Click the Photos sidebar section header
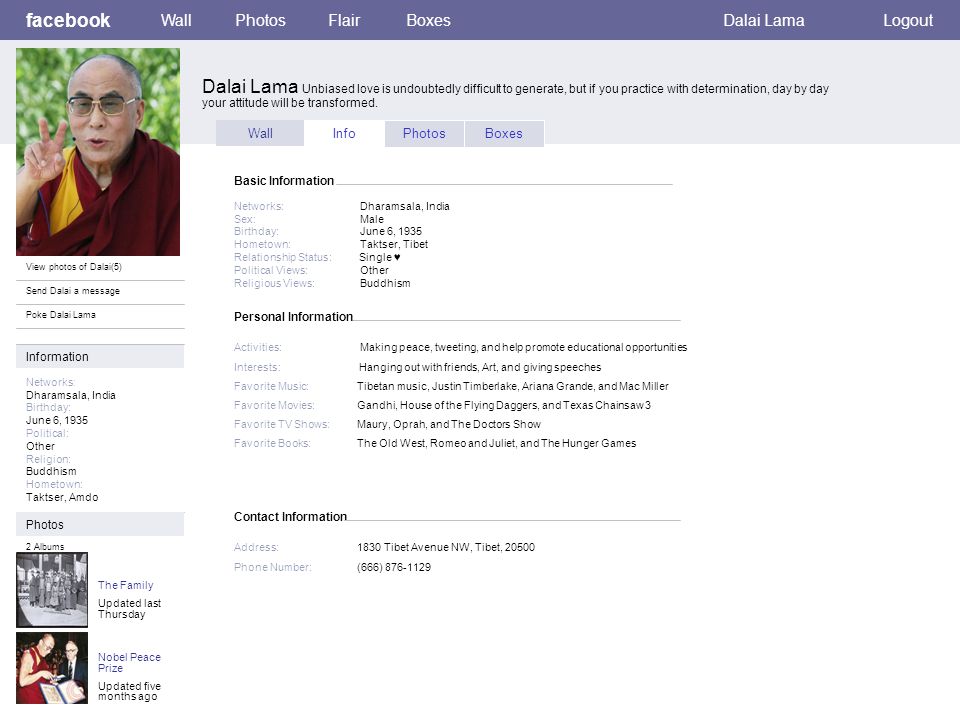 point(100,525)
